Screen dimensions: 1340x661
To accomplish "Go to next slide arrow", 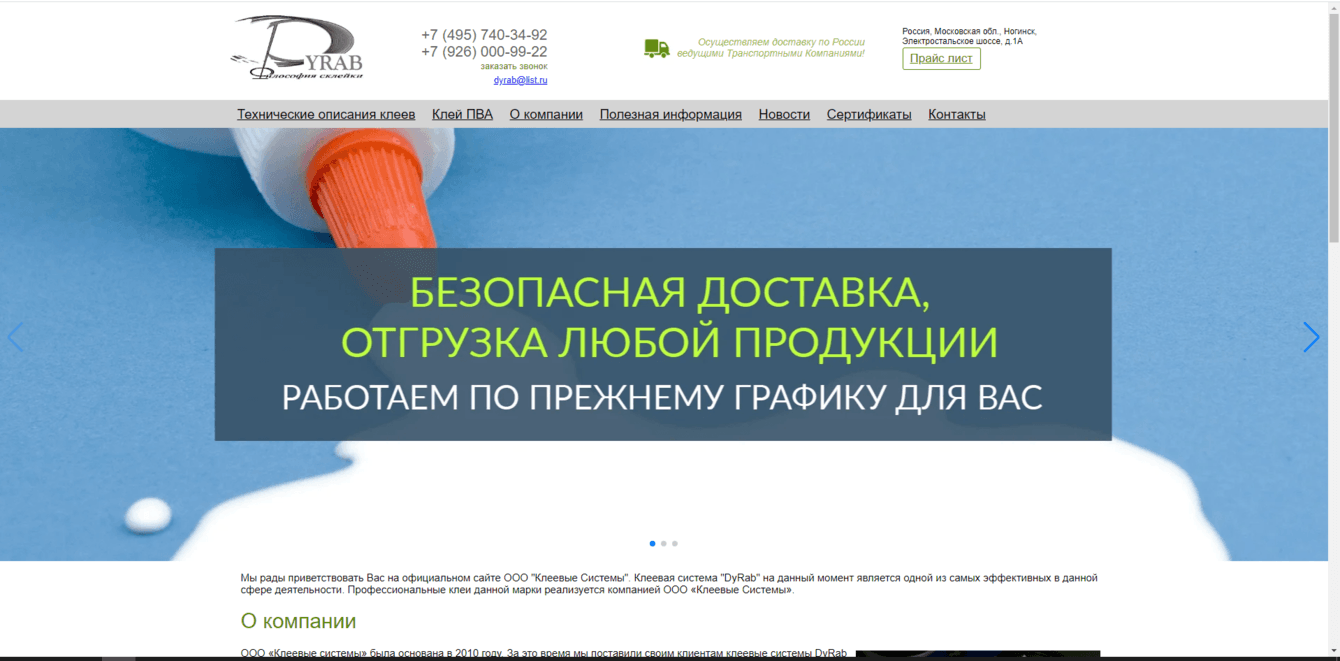I will click(x=1311, y=338).
